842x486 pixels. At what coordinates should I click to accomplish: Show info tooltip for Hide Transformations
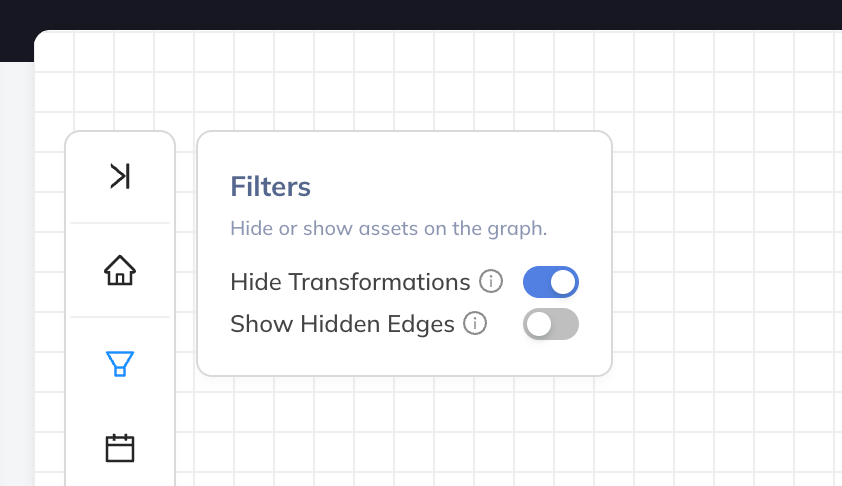(x=491, y=281)
